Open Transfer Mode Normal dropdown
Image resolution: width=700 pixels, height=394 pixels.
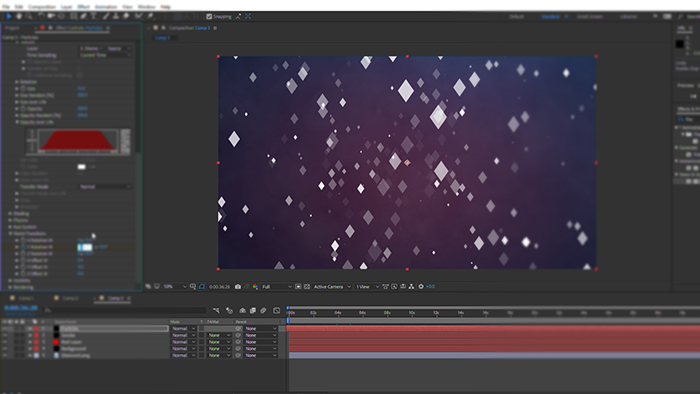(105, 187)
